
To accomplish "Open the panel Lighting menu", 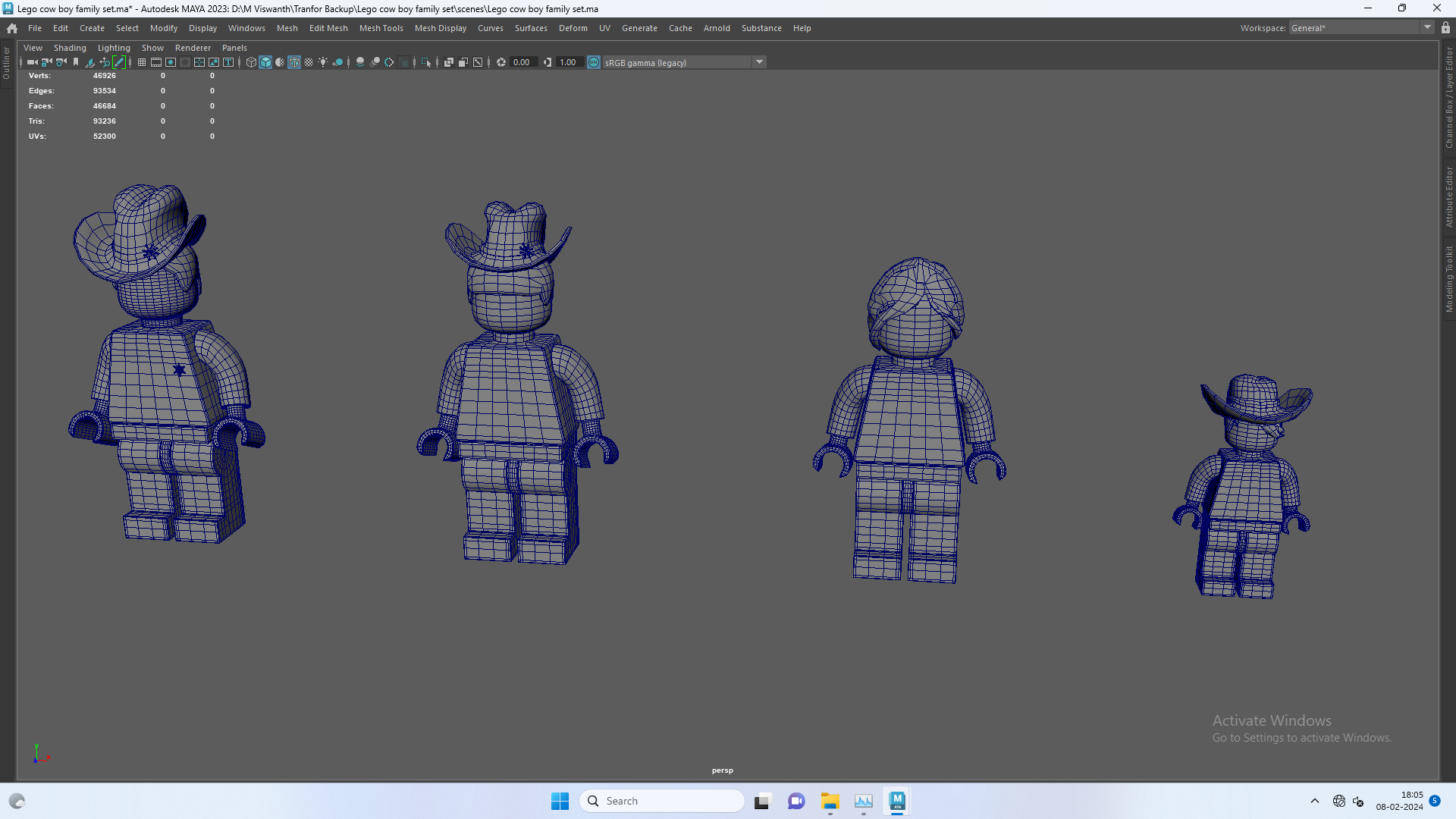I will pyautogui.click(x=114, y=48).
